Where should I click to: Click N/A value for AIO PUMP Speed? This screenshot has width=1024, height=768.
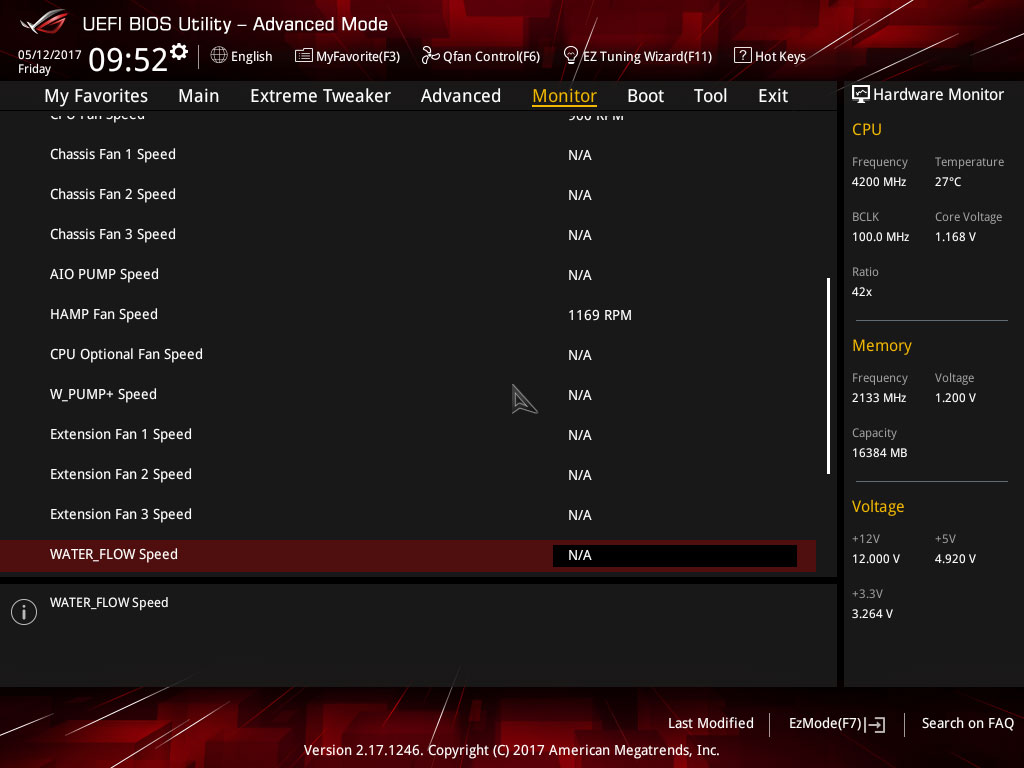coord(580,275)
